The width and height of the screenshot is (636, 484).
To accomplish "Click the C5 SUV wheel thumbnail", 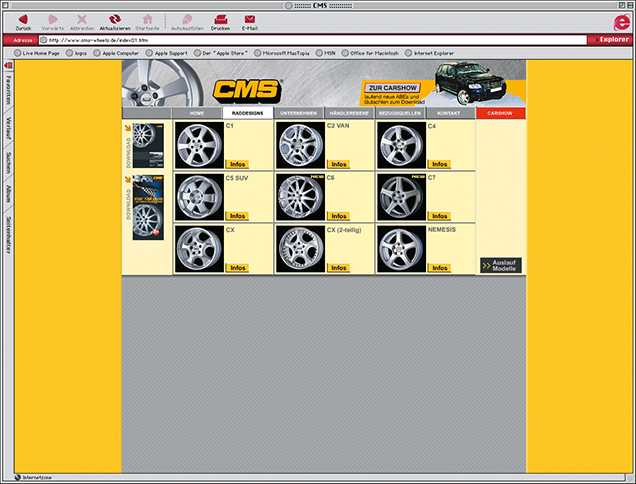I will tap(197, 197).
